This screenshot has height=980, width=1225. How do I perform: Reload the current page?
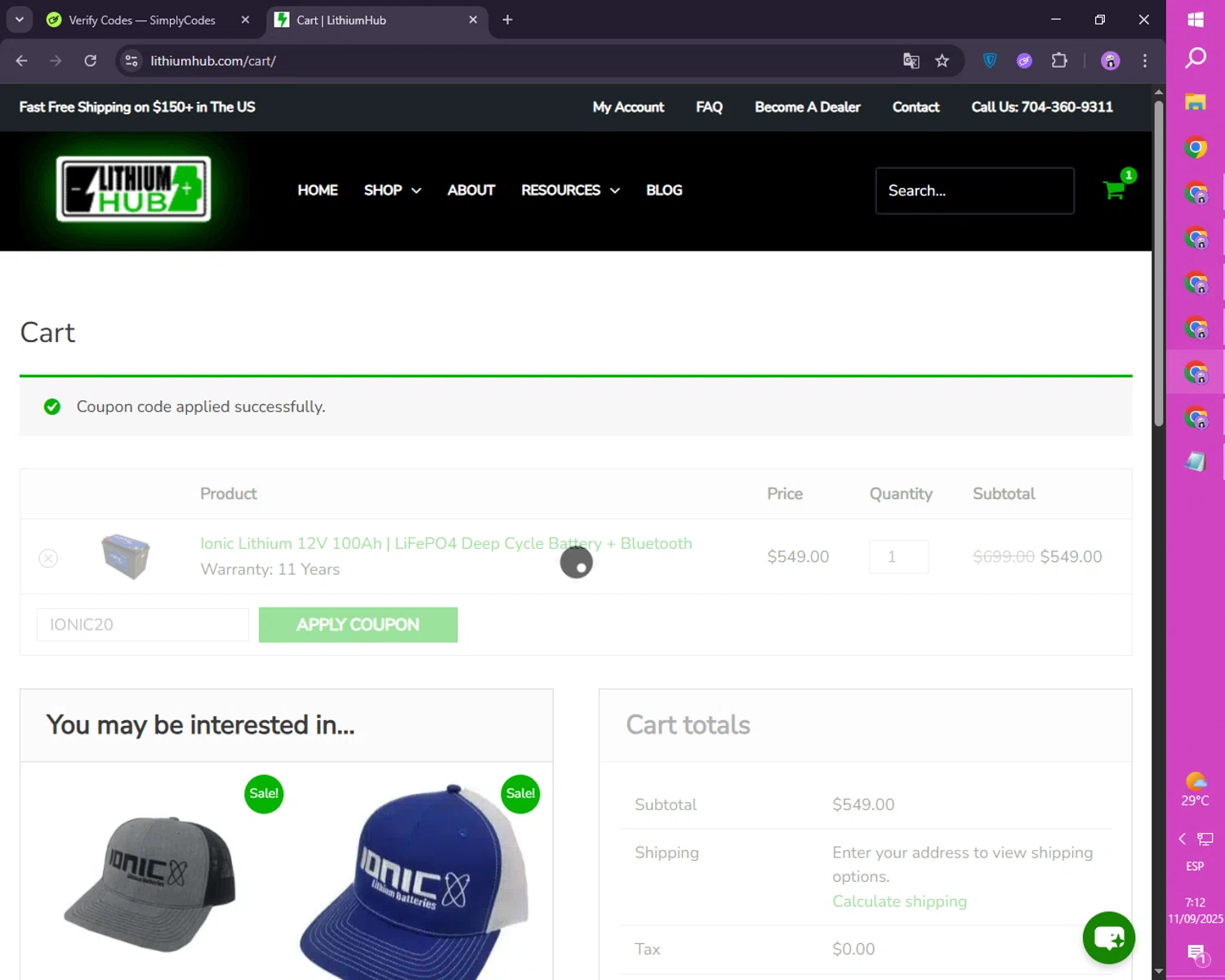pyautogui.click(x=91, y=60)
